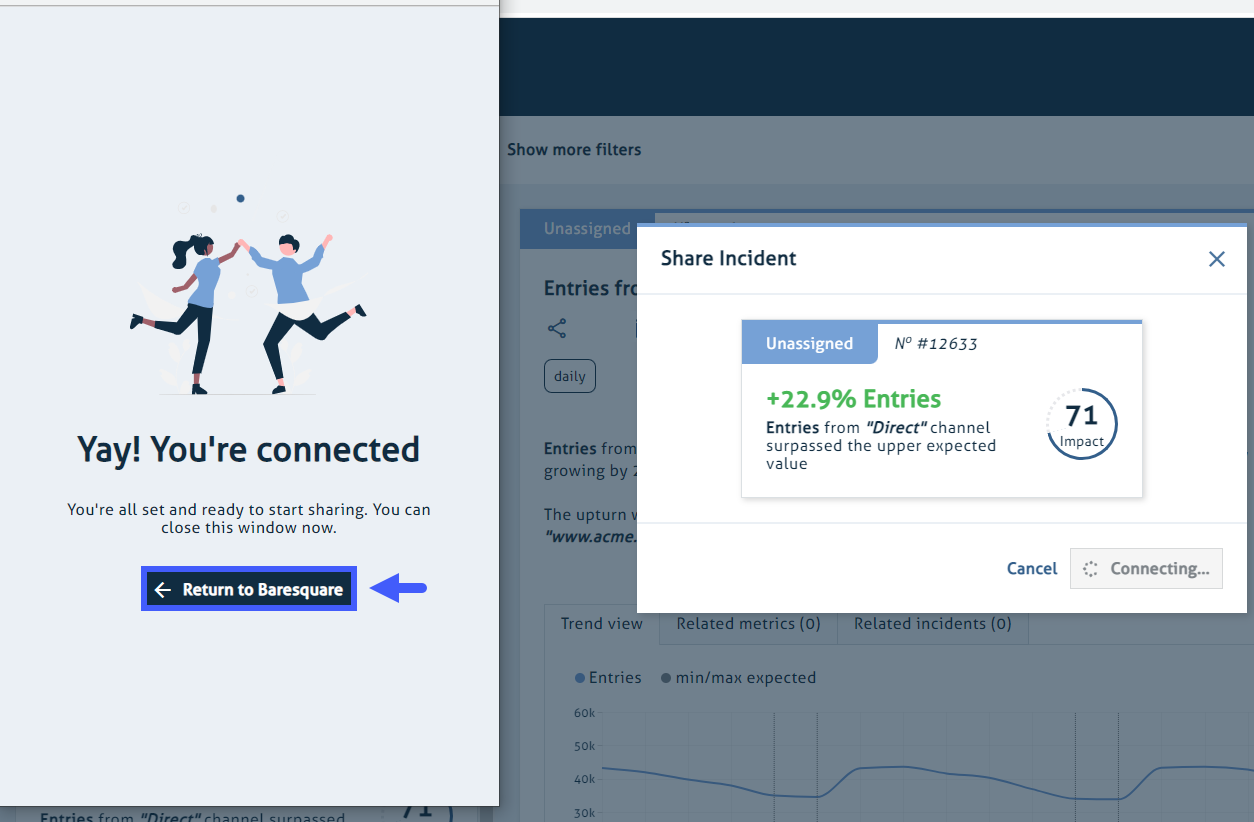Click the daily frequency pill
Viewport: 1254px width, 822px height.
(x=569, y=376)
